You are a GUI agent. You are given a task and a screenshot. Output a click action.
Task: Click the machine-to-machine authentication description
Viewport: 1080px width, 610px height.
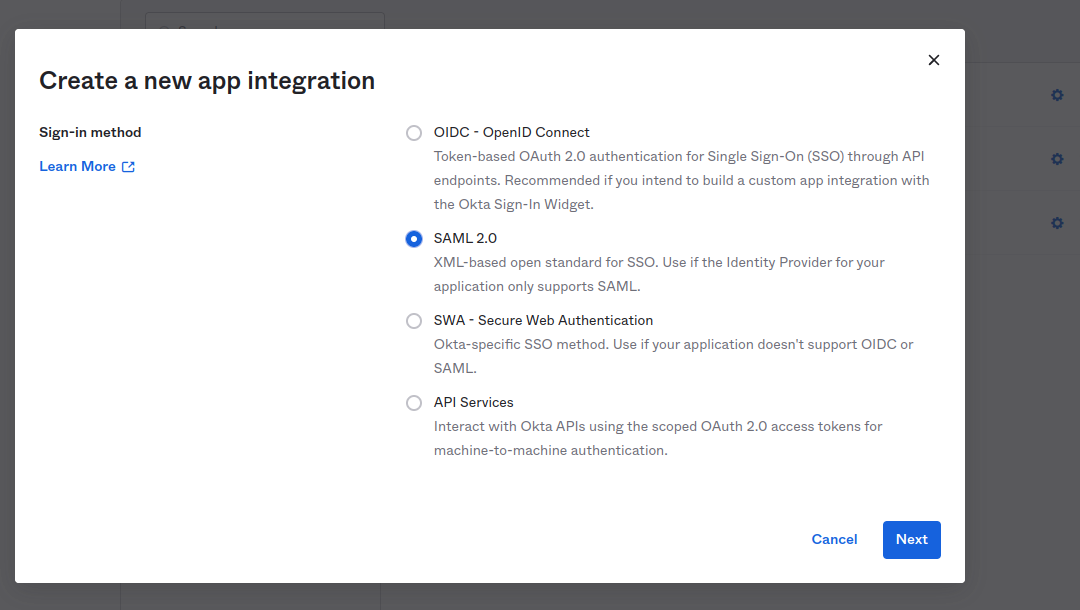[658, 438]
